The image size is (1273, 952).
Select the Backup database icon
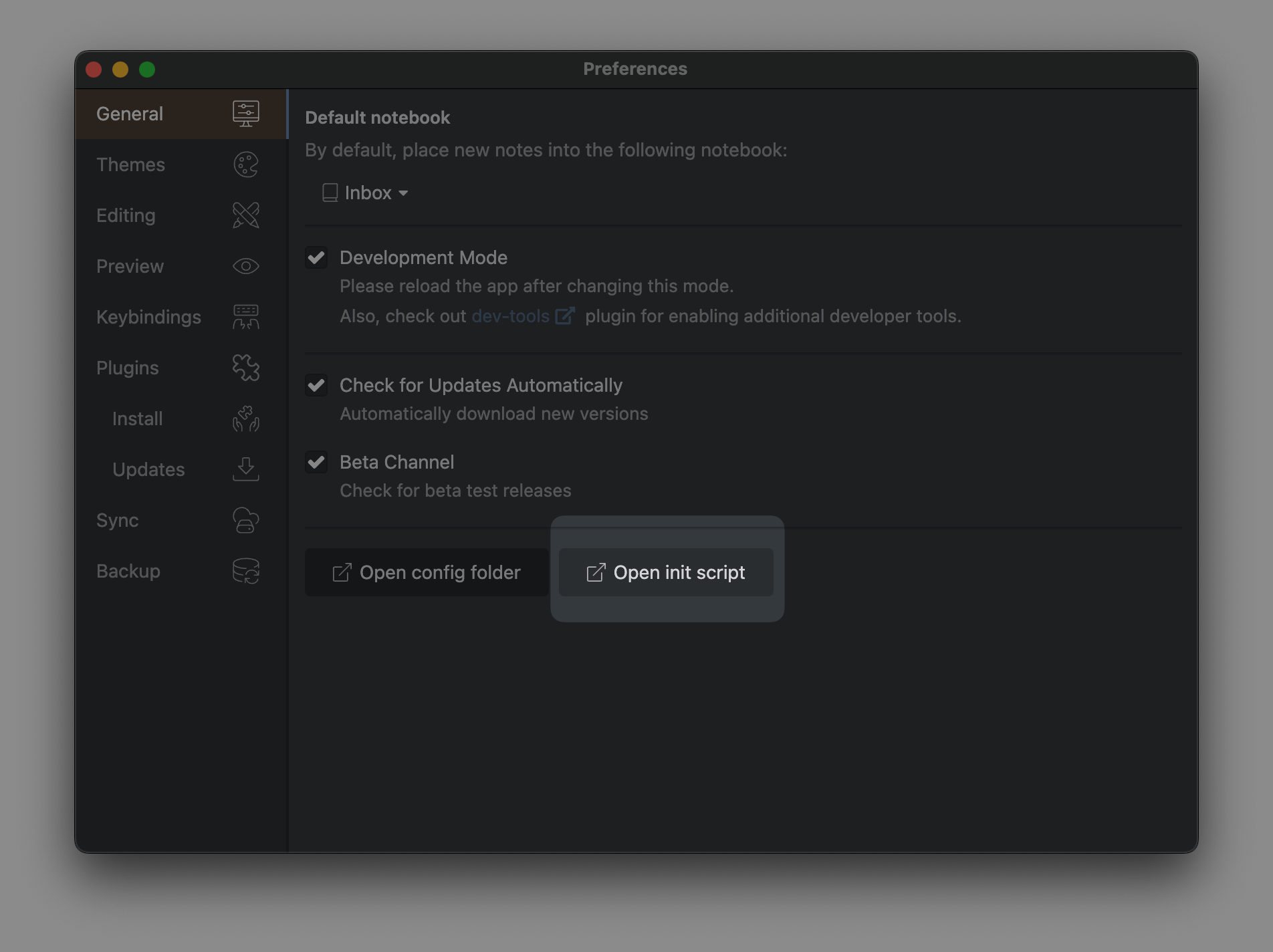(245, 571)
